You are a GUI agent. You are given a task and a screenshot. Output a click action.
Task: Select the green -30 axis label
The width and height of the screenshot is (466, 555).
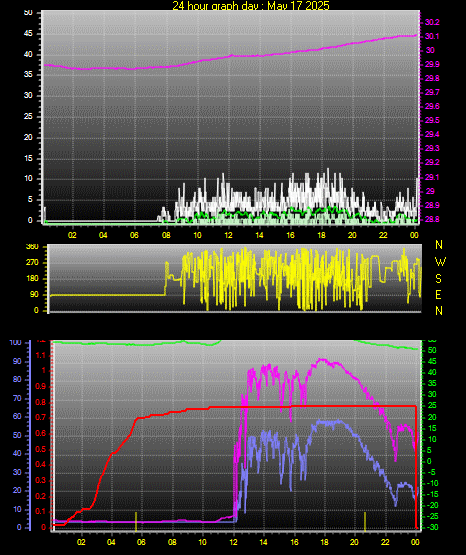pos(432,528)
